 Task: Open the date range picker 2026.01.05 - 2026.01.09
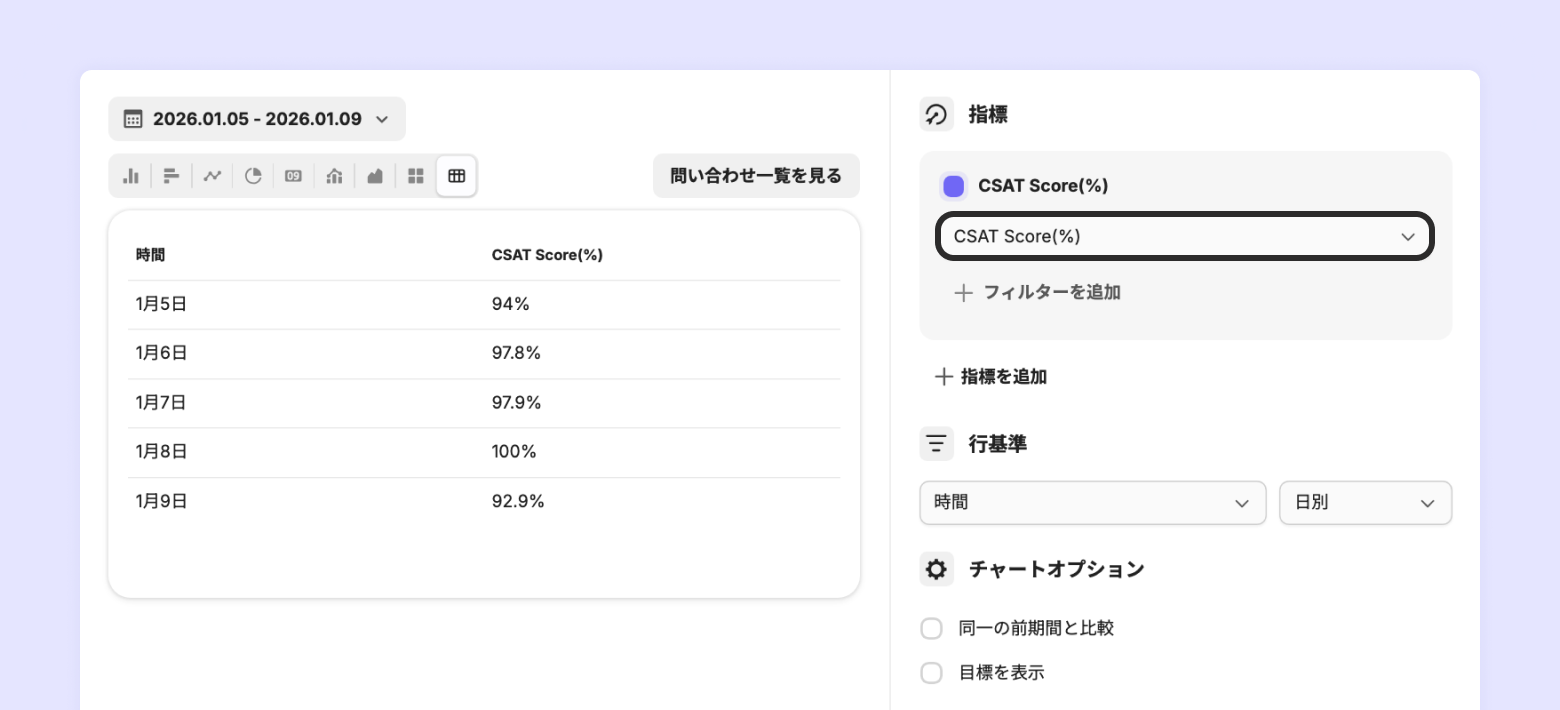click(257, 119)
